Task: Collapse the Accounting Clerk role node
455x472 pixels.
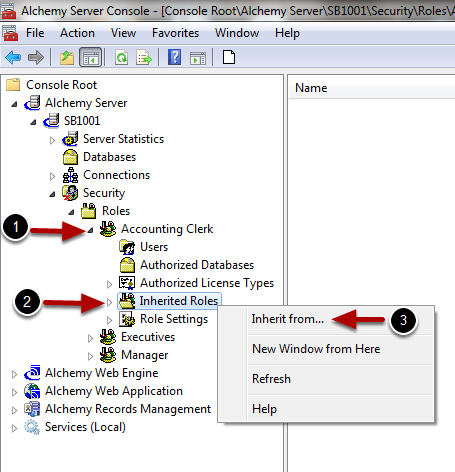Action: [x=90, y=230]
